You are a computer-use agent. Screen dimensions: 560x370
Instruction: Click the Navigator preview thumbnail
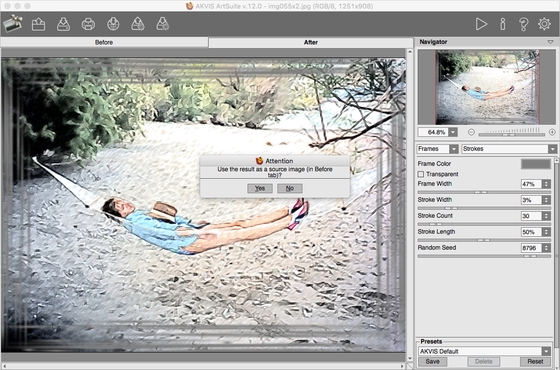click(x=487, y=87)
